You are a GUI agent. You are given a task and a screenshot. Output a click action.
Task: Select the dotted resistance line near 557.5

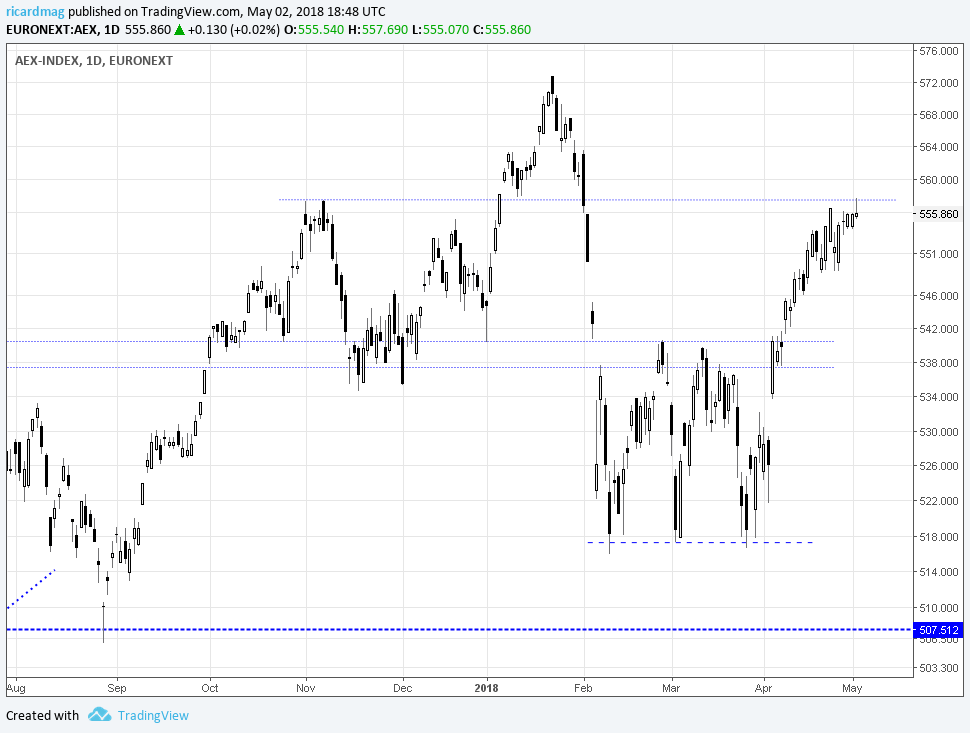(x=587, y=200)
